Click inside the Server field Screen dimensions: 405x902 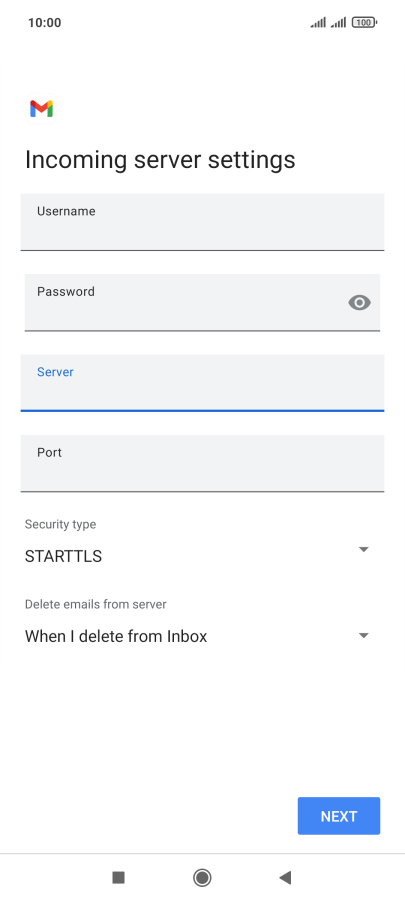click(x=202, y=383)
